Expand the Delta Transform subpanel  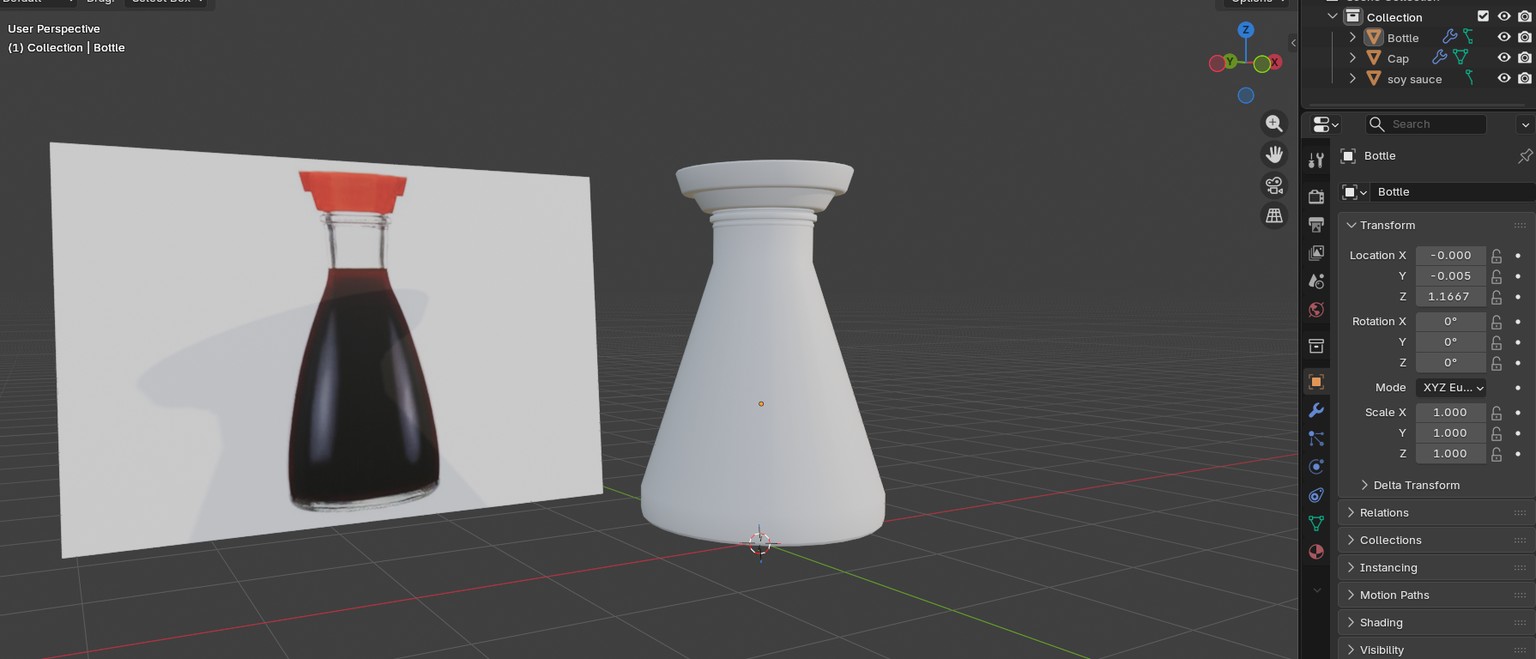coord(1365,485)
